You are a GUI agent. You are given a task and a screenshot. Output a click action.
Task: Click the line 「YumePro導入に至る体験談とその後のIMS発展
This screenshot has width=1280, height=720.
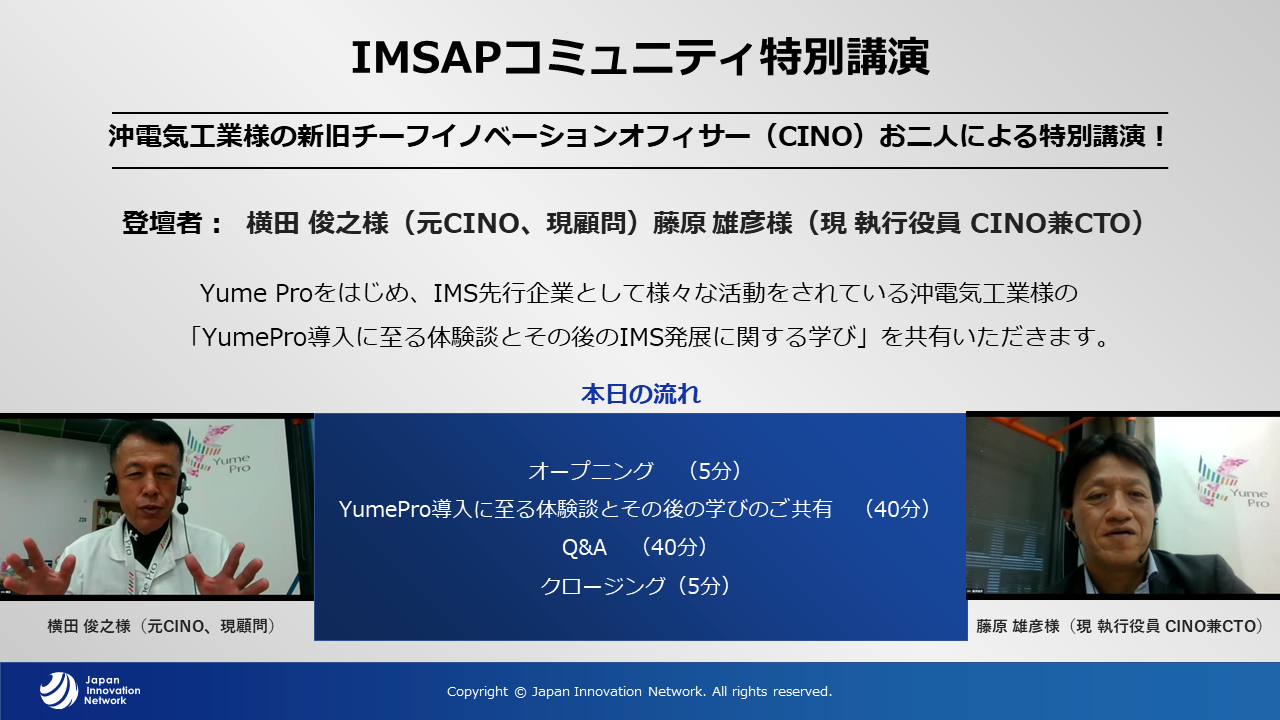point(650,336)
